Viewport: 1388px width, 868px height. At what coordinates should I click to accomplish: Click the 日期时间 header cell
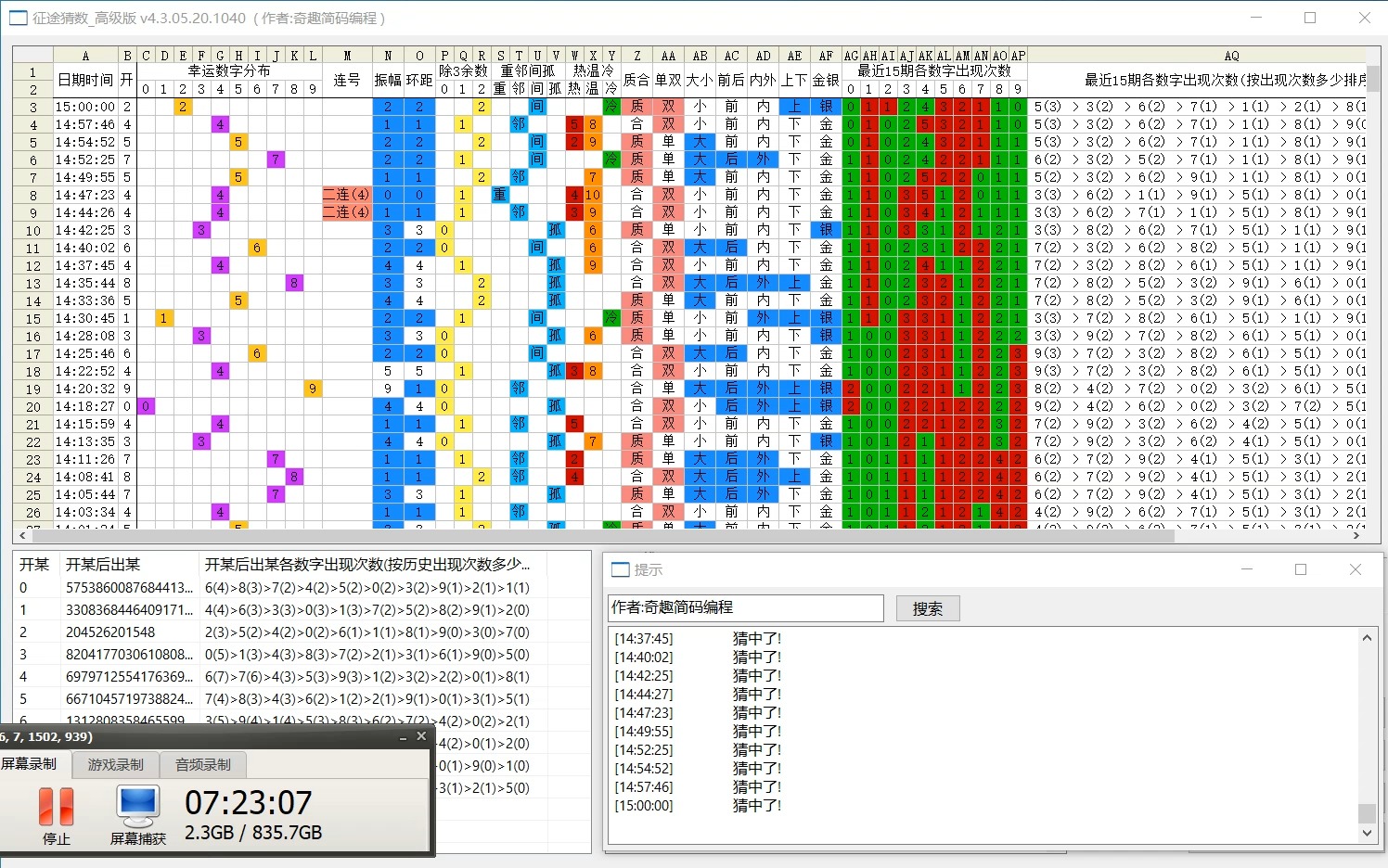(85, 80)
